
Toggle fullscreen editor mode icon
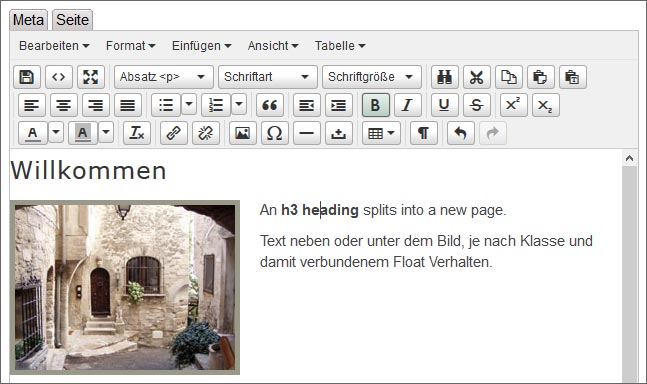click(91, 77)
